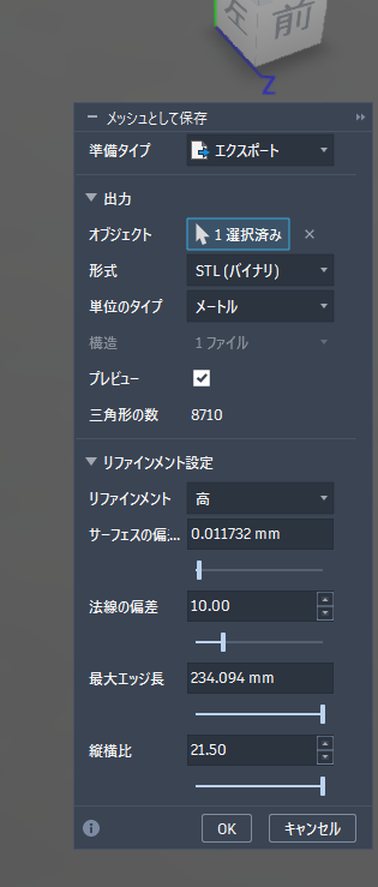
Task: Click the 法線の偏差 10.00 input field
Action: click(252, 606)
